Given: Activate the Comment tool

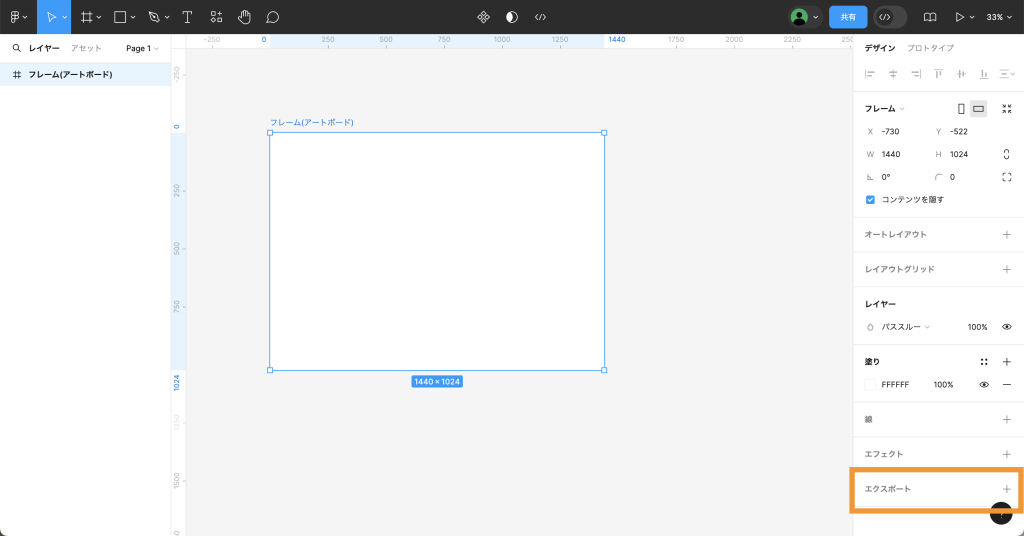Looking at the screenshot, I should (x=272, y=17).
